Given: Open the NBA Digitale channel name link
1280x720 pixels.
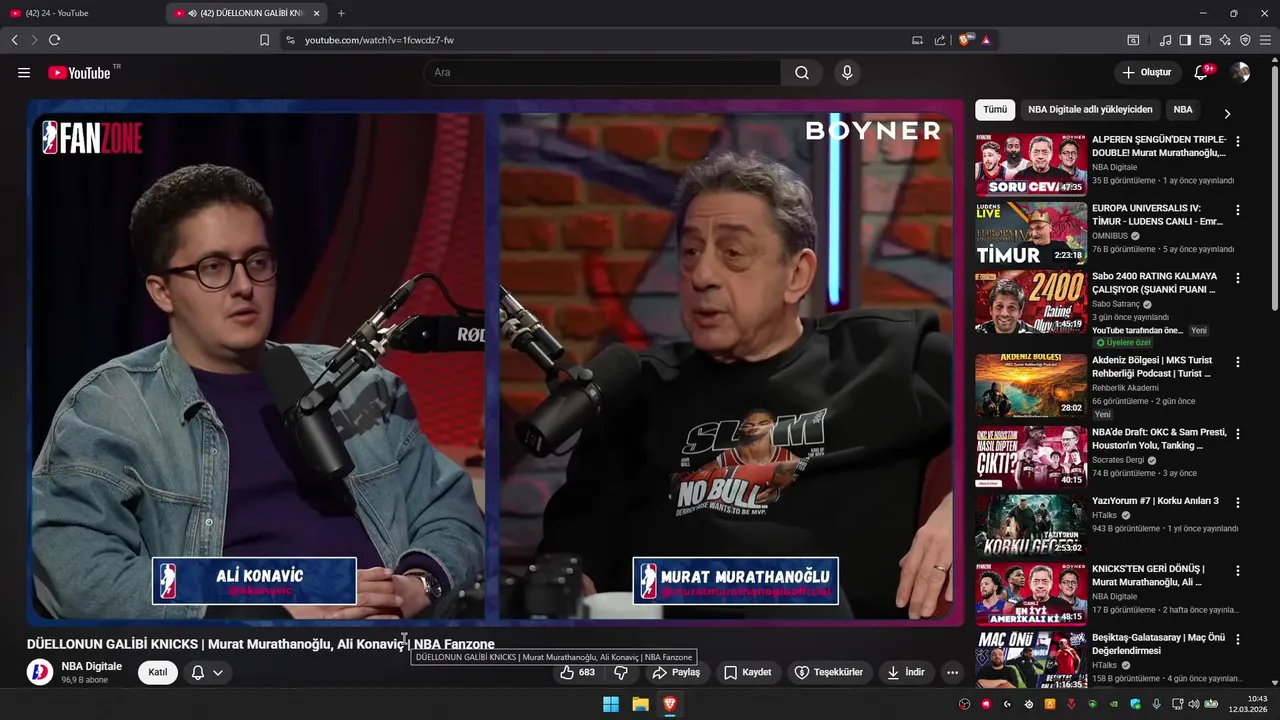Looking at the screenshot, I should point(92,666).
